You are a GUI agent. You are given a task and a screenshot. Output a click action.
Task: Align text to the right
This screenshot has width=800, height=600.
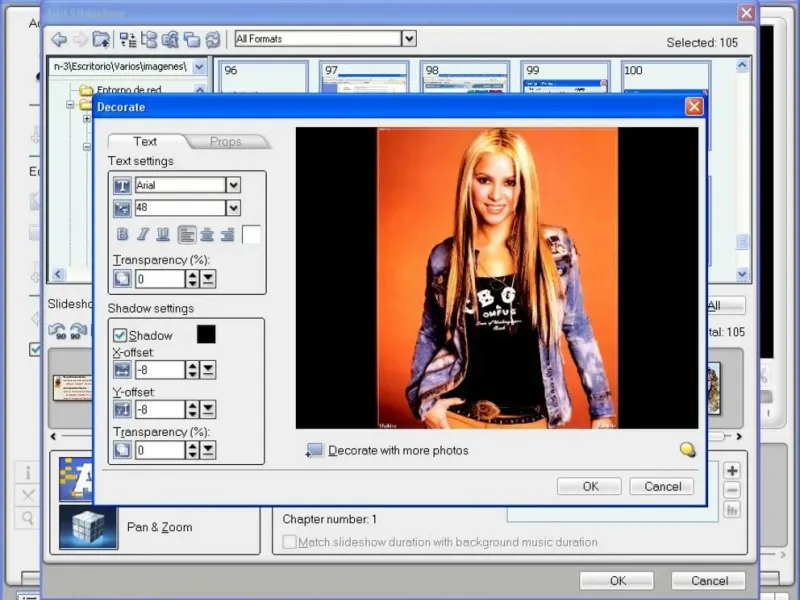[x=227, y=235]
